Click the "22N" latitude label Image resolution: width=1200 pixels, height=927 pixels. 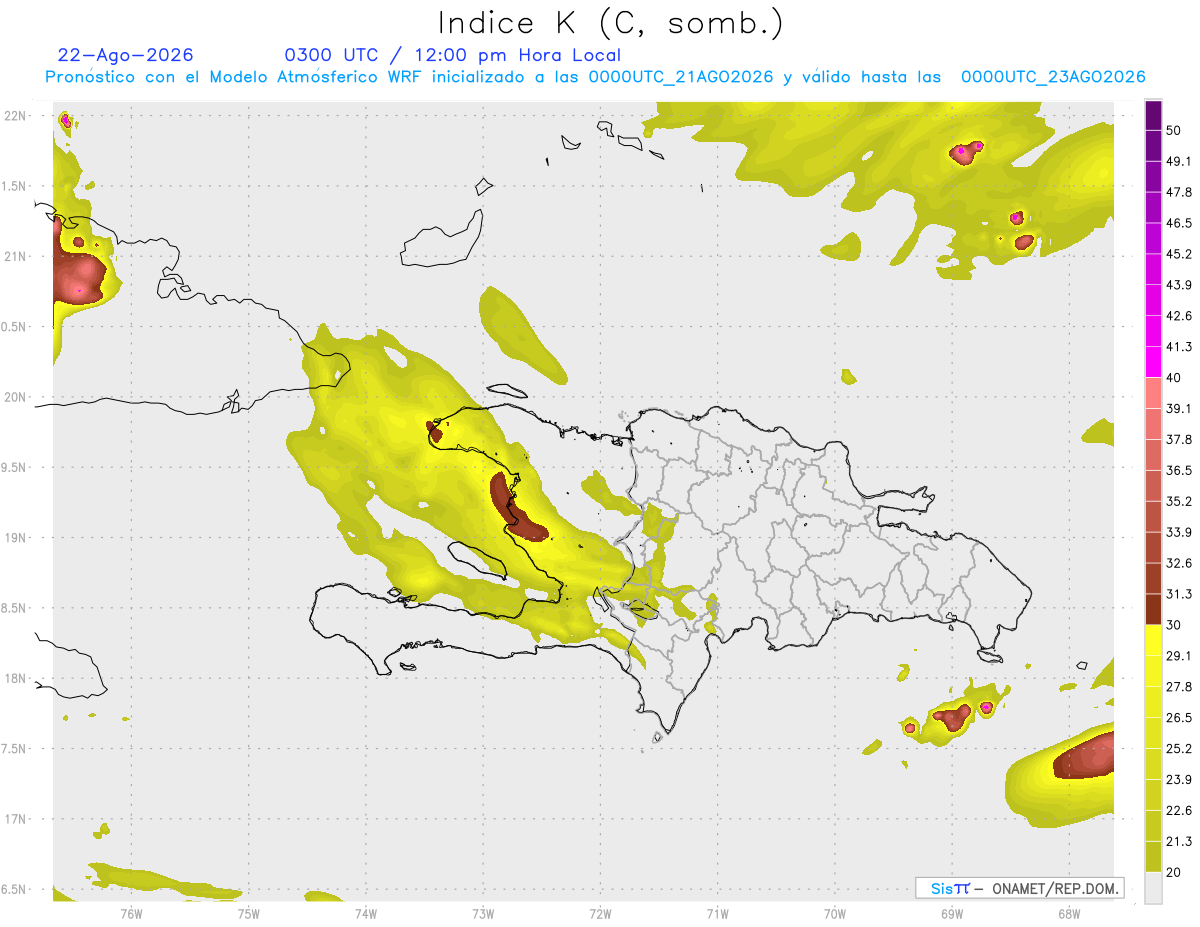15,116
